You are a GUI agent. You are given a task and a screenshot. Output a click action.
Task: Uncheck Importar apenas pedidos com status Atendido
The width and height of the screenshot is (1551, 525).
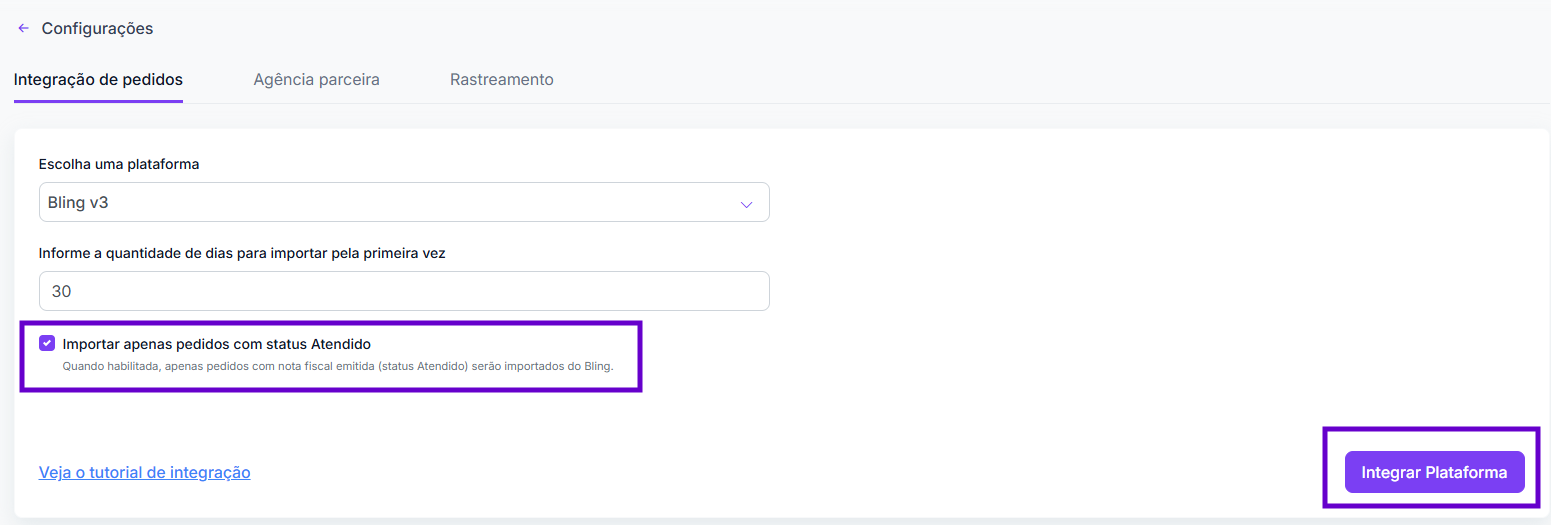tap(47, 343)
